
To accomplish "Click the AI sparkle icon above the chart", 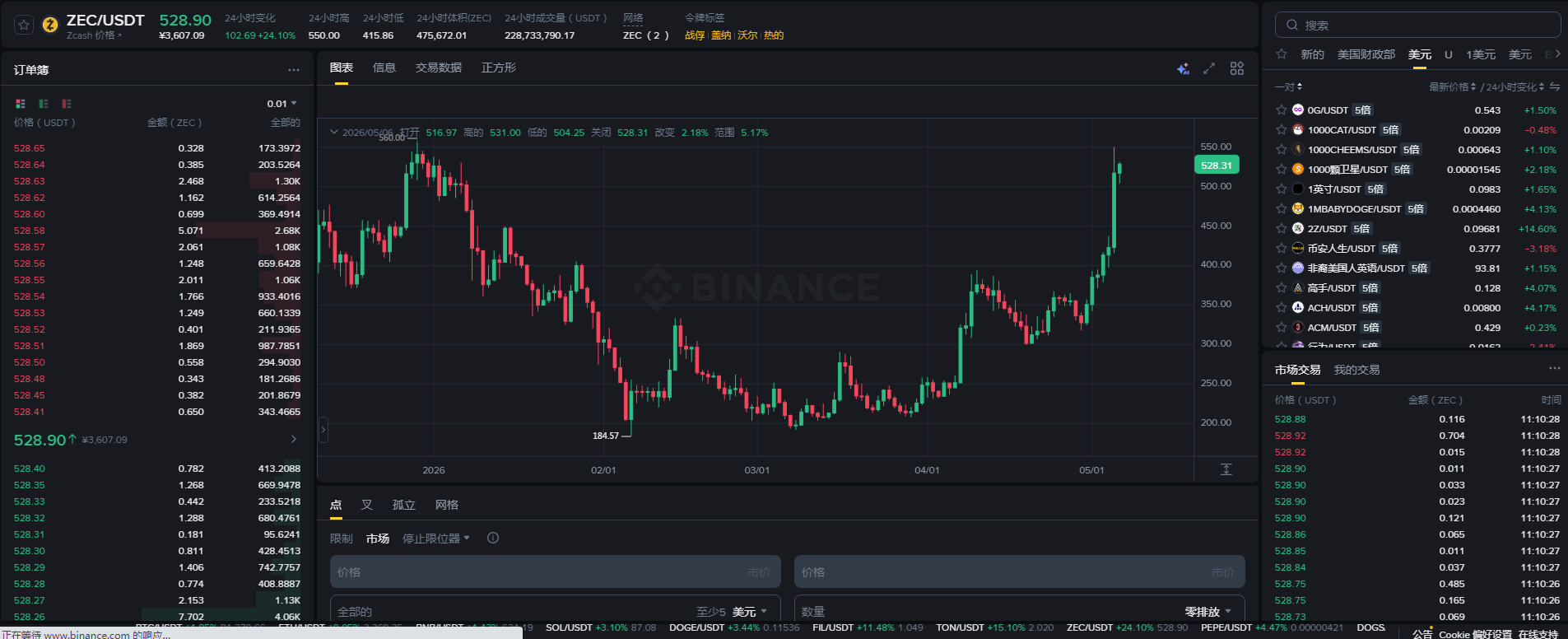I will (x=1183, y=68).
